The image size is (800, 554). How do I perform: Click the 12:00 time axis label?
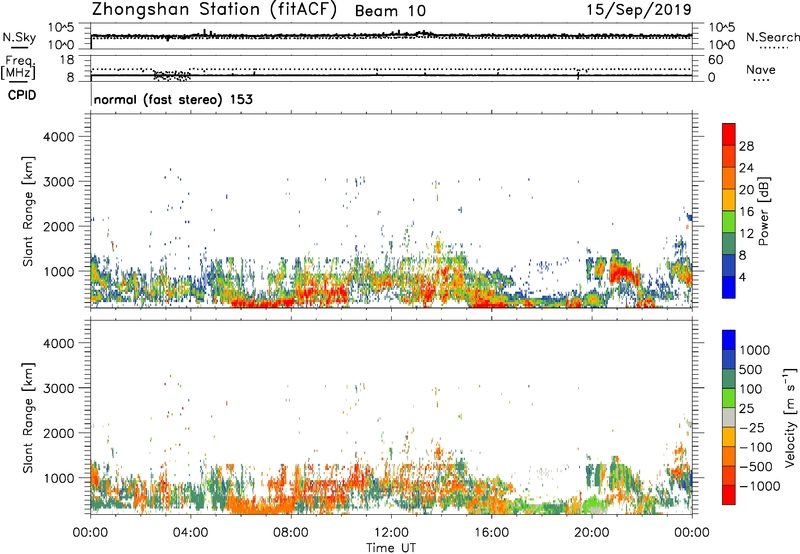[x=391, y=533]
